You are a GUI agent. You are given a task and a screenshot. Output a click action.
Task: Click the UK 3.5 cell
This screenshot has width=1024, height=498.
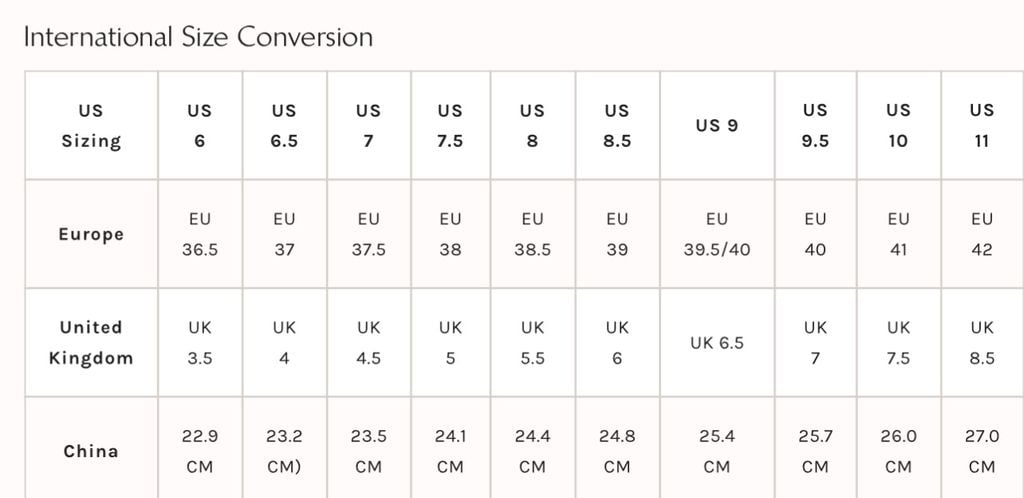tap(200, 343)
